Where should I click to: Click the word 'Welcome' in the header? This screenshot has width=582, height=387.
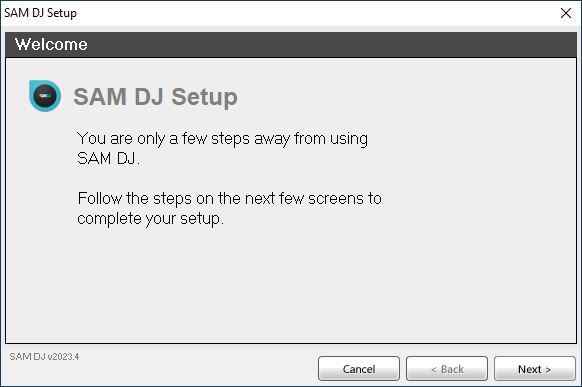51,45
